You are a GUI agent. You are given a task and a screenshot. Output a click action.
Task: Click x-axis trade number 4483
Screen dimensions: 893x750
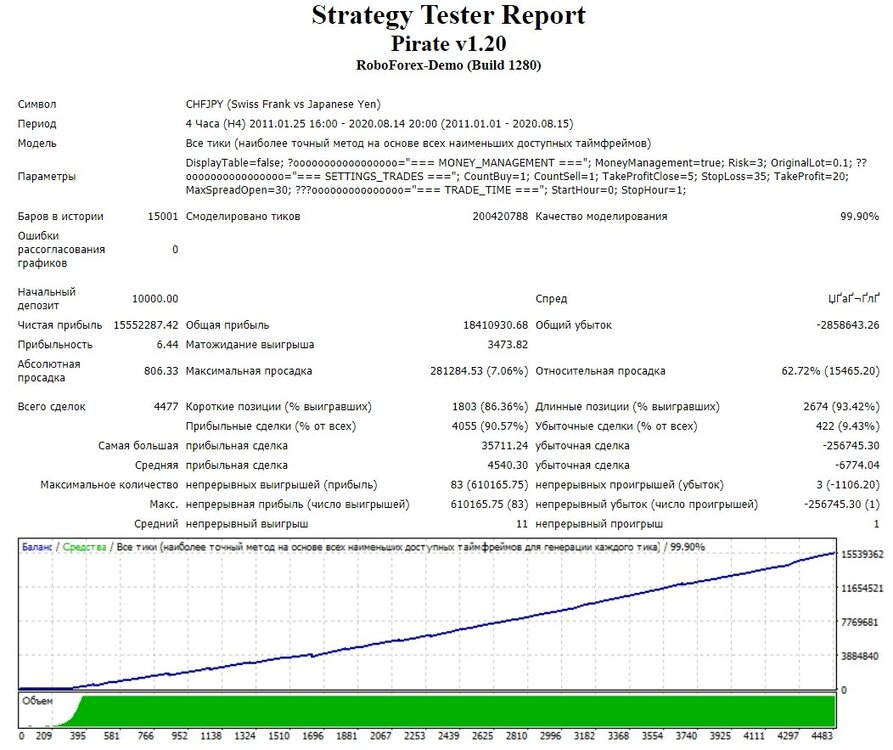pos(822,736)
